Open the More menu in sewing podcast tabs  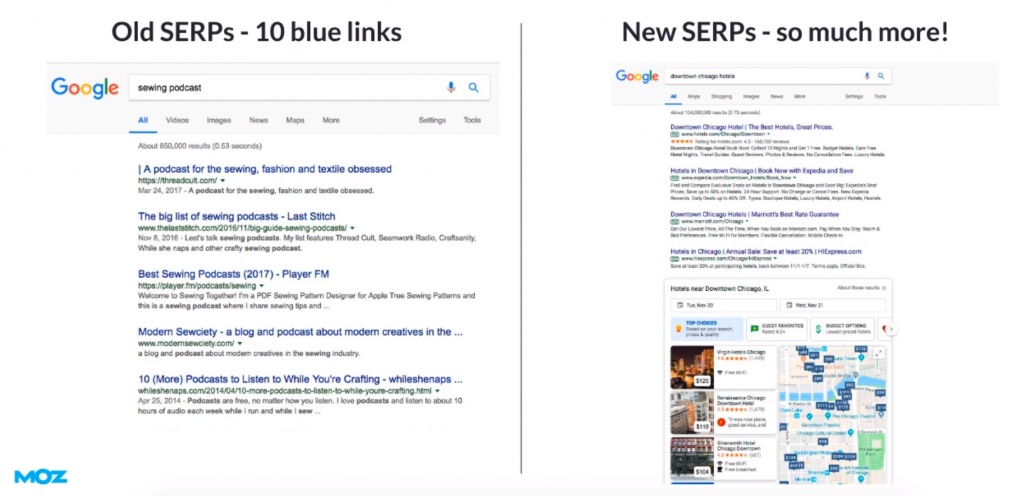click(x=330, y=120)
